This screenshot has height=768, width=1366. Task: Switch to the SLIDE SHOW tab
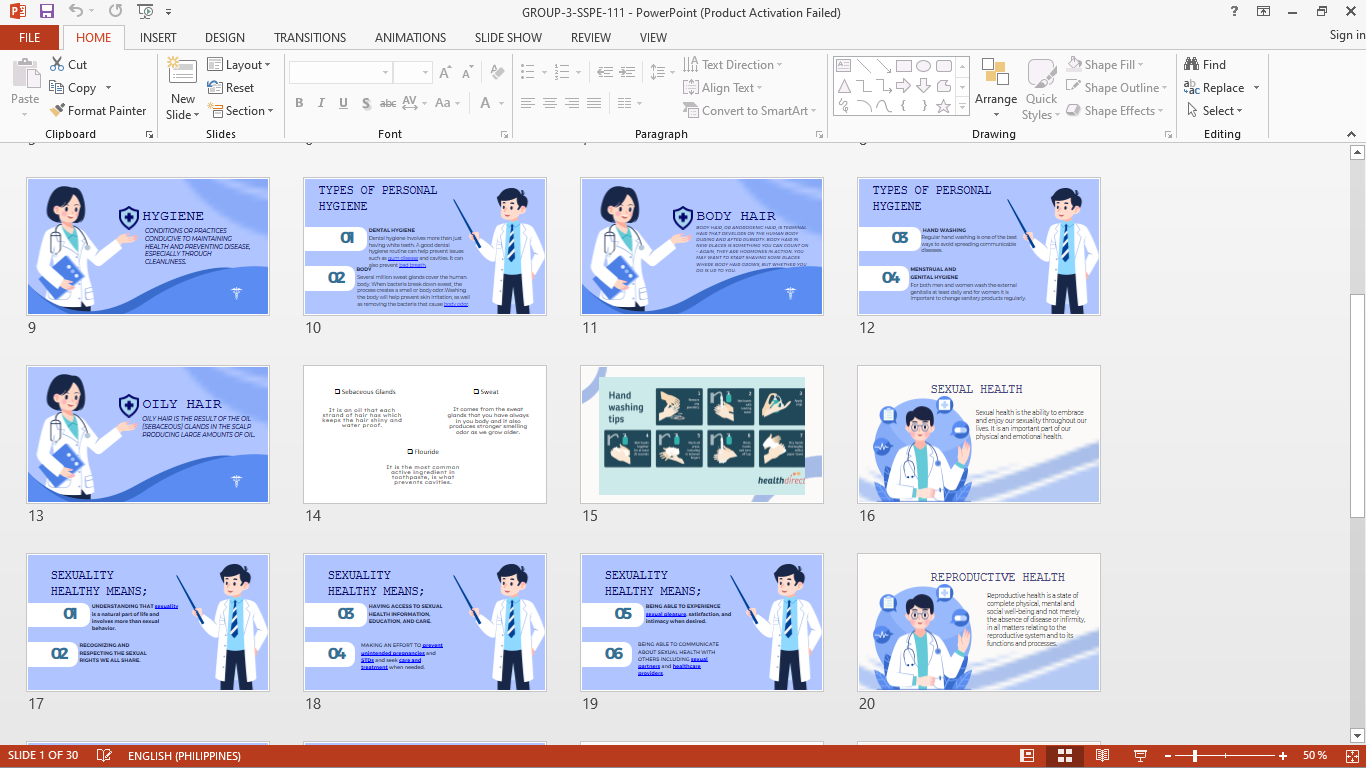(x=508, y=37)
